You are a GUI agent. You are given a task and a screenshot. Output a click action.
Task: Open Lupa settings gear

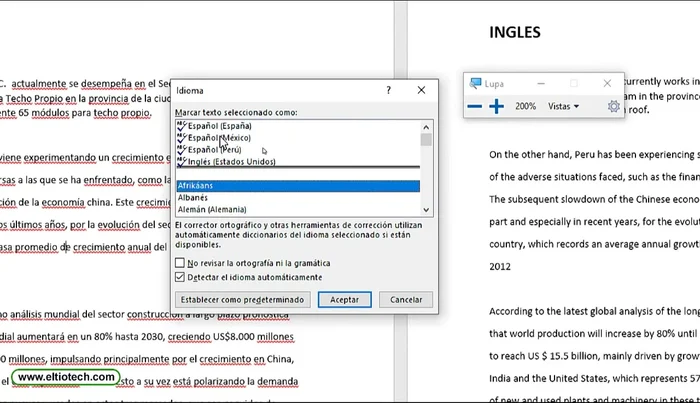(x=614, y=106)
